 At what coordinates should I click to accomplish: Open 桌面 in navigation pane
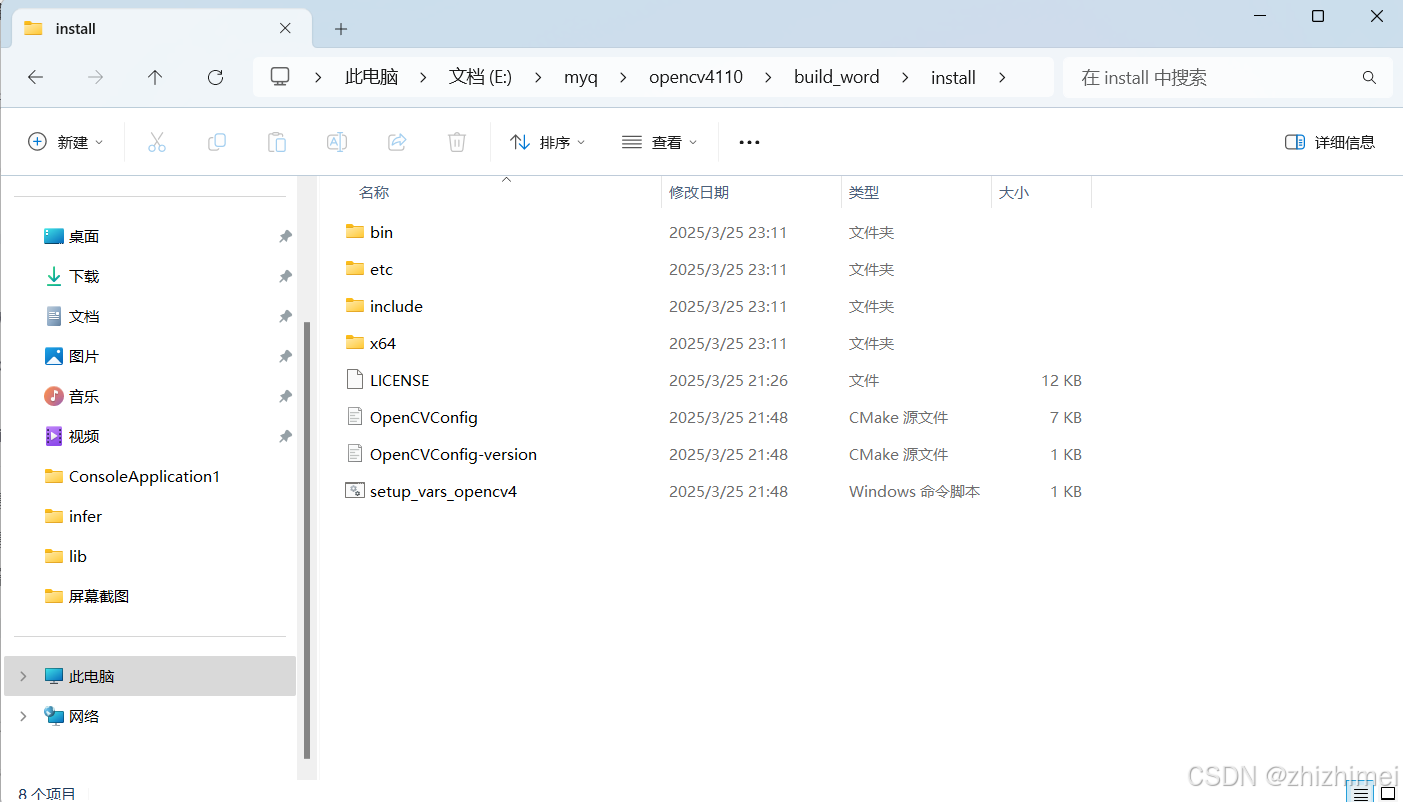click(x=84, y=236)
